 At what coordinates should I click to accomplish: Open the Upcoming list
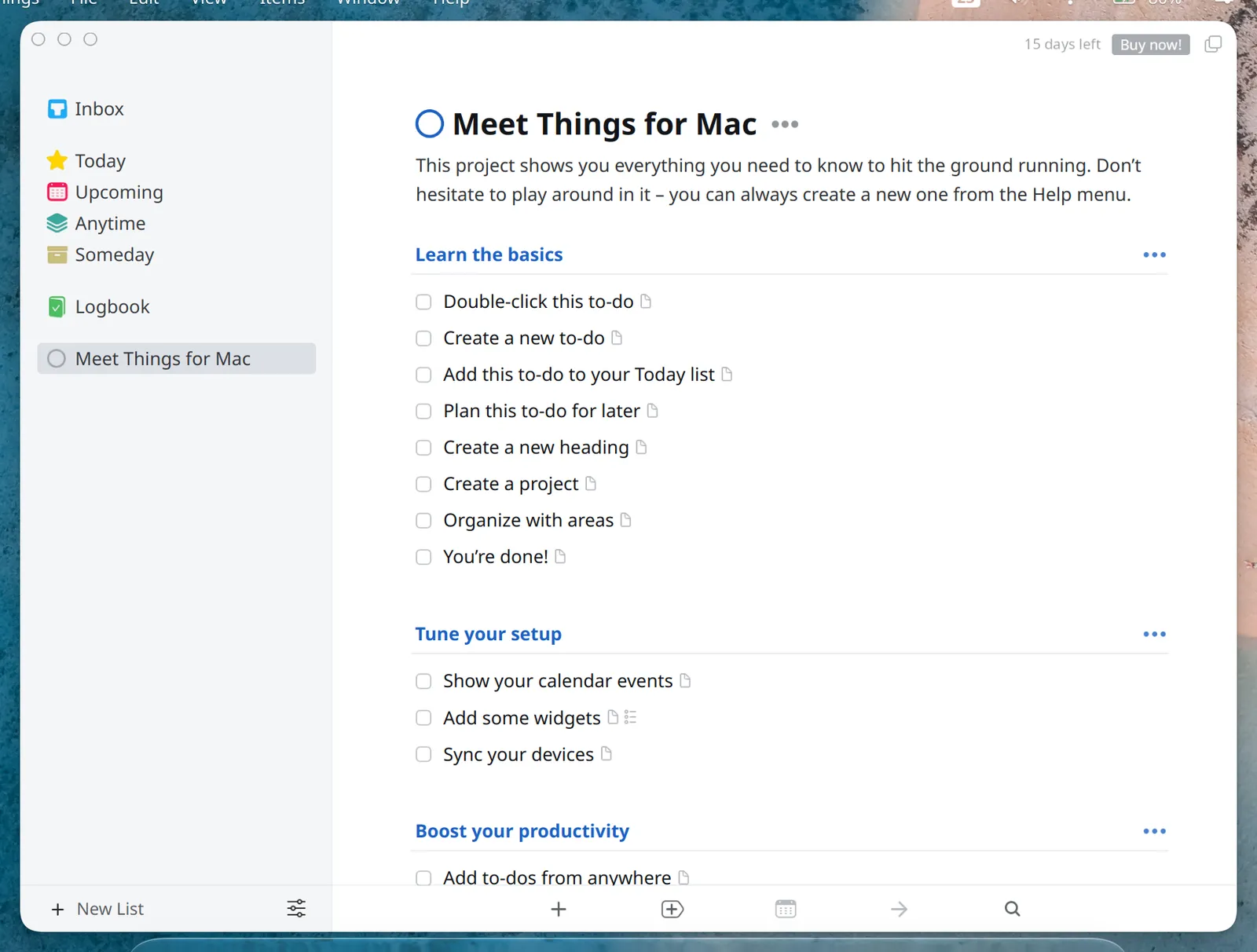coord(104,192)
